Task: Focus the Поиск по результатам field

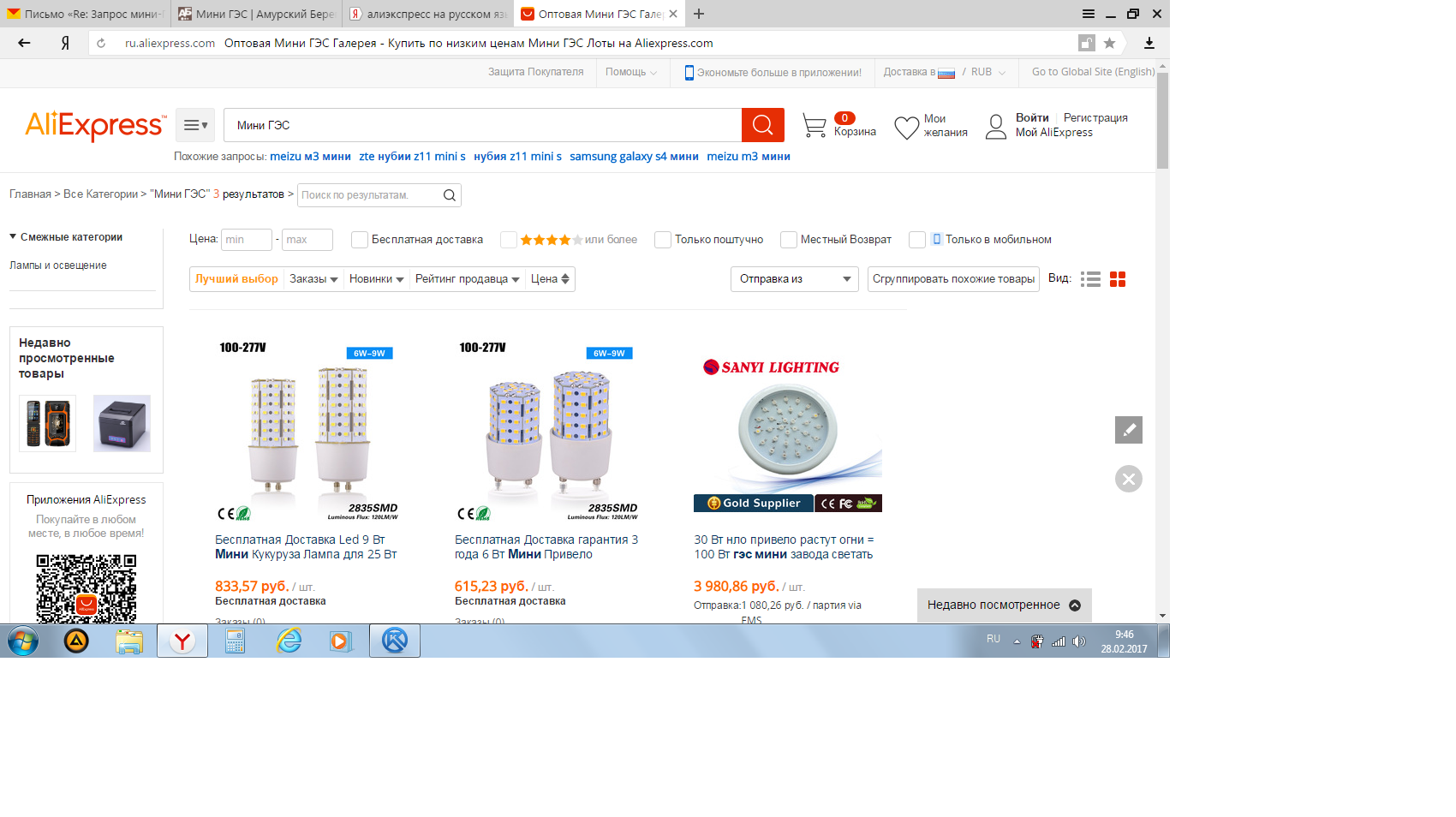Action: pyautogui.click(x=369, y=195)
